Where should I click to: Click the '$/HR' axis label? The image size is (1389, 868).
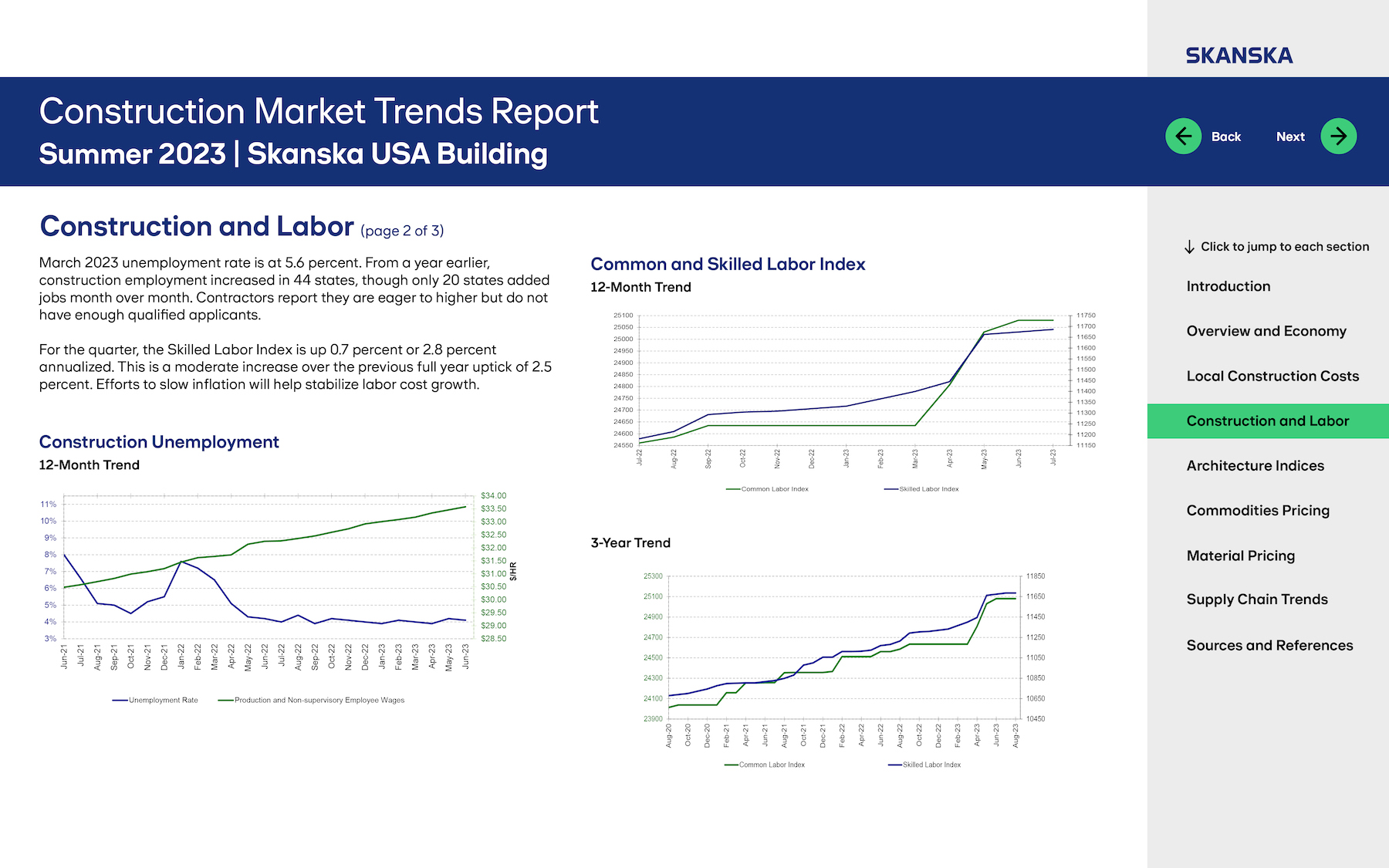pos(514,571)
